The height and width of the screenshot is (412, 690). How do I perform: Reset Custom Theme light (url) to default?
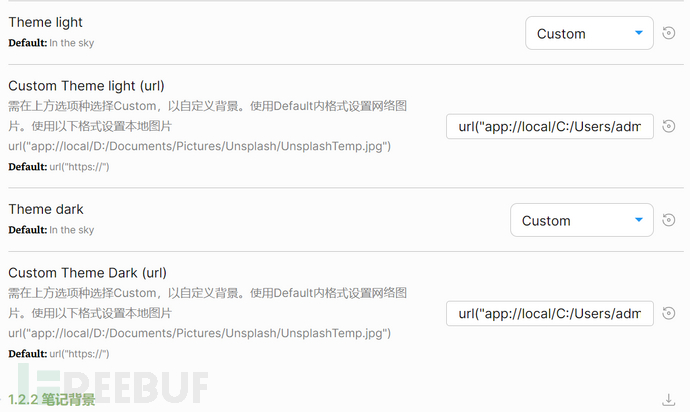[x=669, y=126]
